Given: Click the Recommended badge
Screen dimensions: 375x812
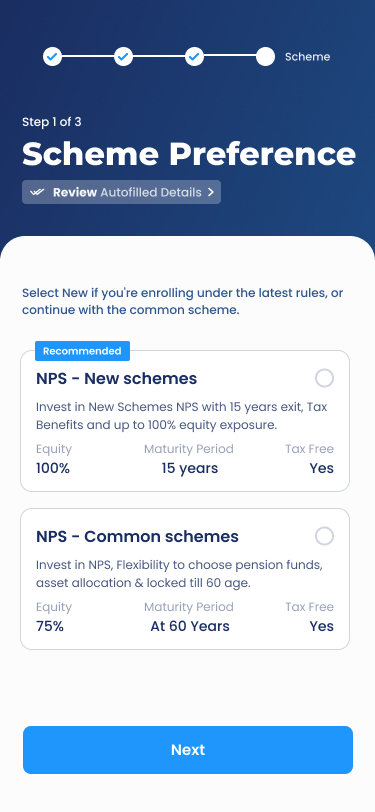Looking at the screenshot, I should click(82, 351).
